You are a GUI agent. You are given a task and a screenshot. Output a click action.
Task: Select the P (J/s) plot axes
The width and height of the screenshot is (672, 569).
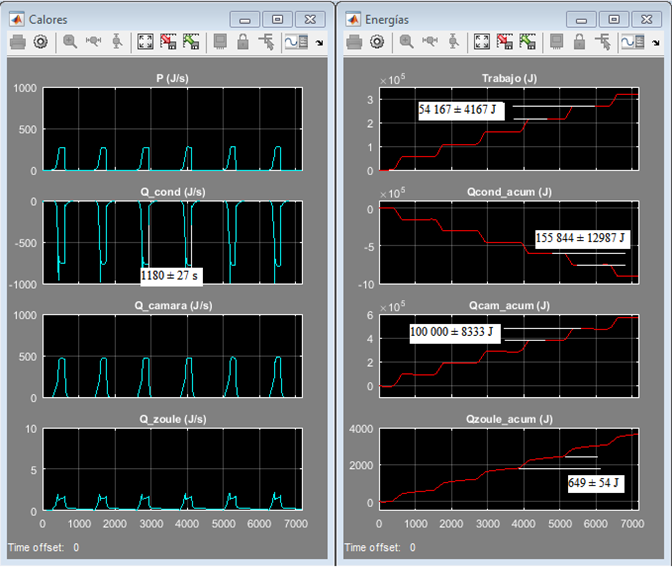click(x=173, y=129)
